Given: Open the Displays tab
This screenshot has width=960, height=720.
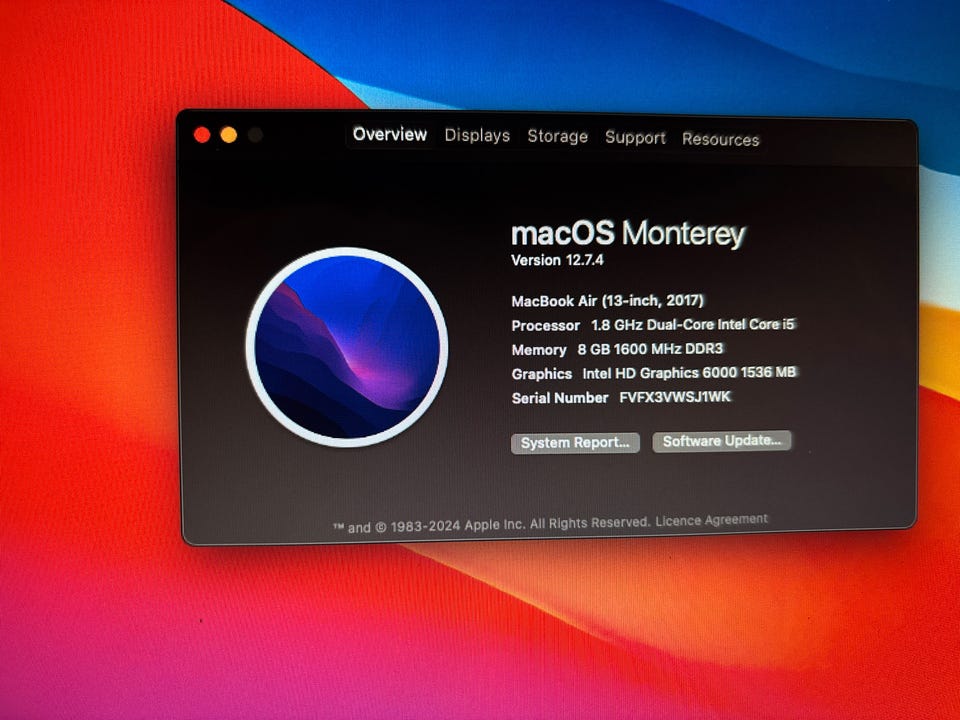Looking at the screenshot, I should coord(477,136).
